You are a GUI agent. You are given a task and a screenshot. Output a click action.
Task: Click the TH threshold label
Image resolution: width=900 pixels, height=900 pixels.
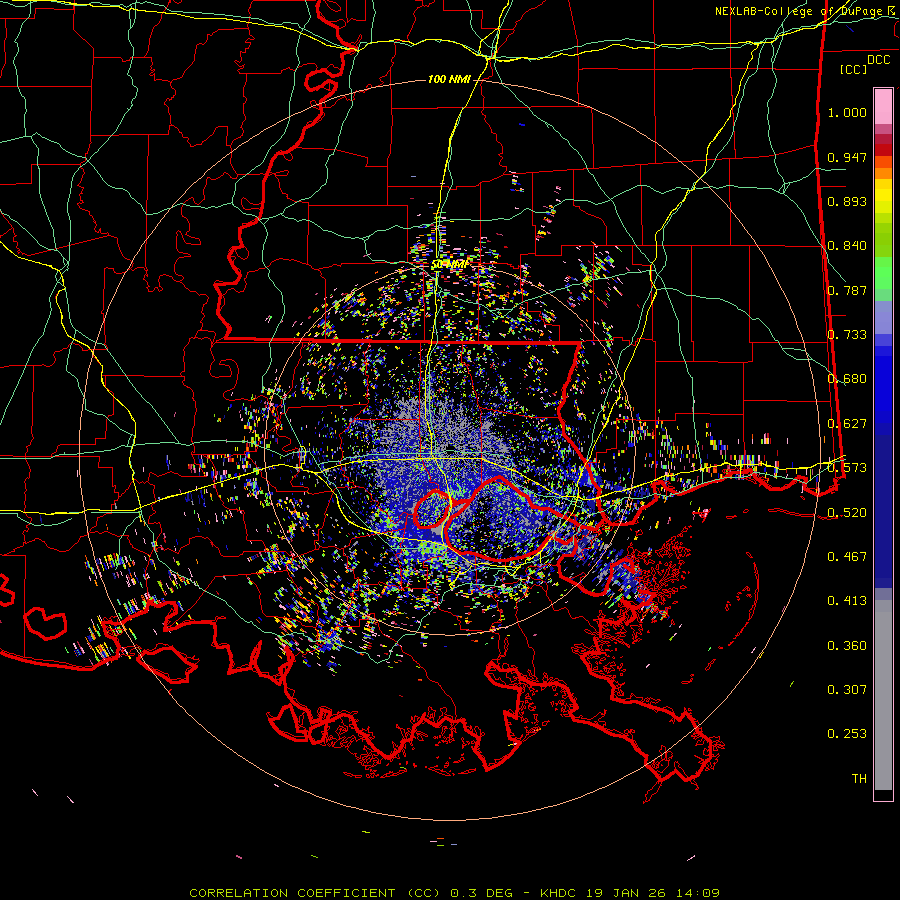[859, 779]
